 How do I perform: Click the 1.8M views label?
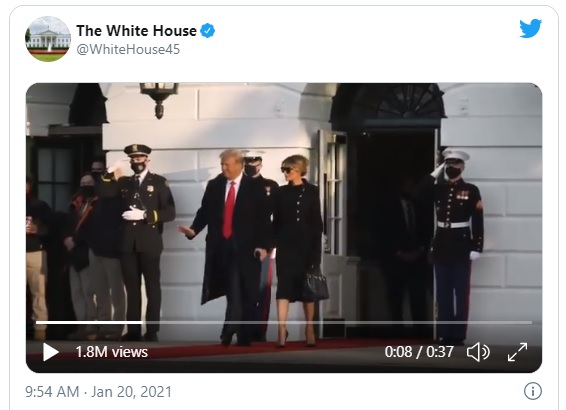(112, 352)
